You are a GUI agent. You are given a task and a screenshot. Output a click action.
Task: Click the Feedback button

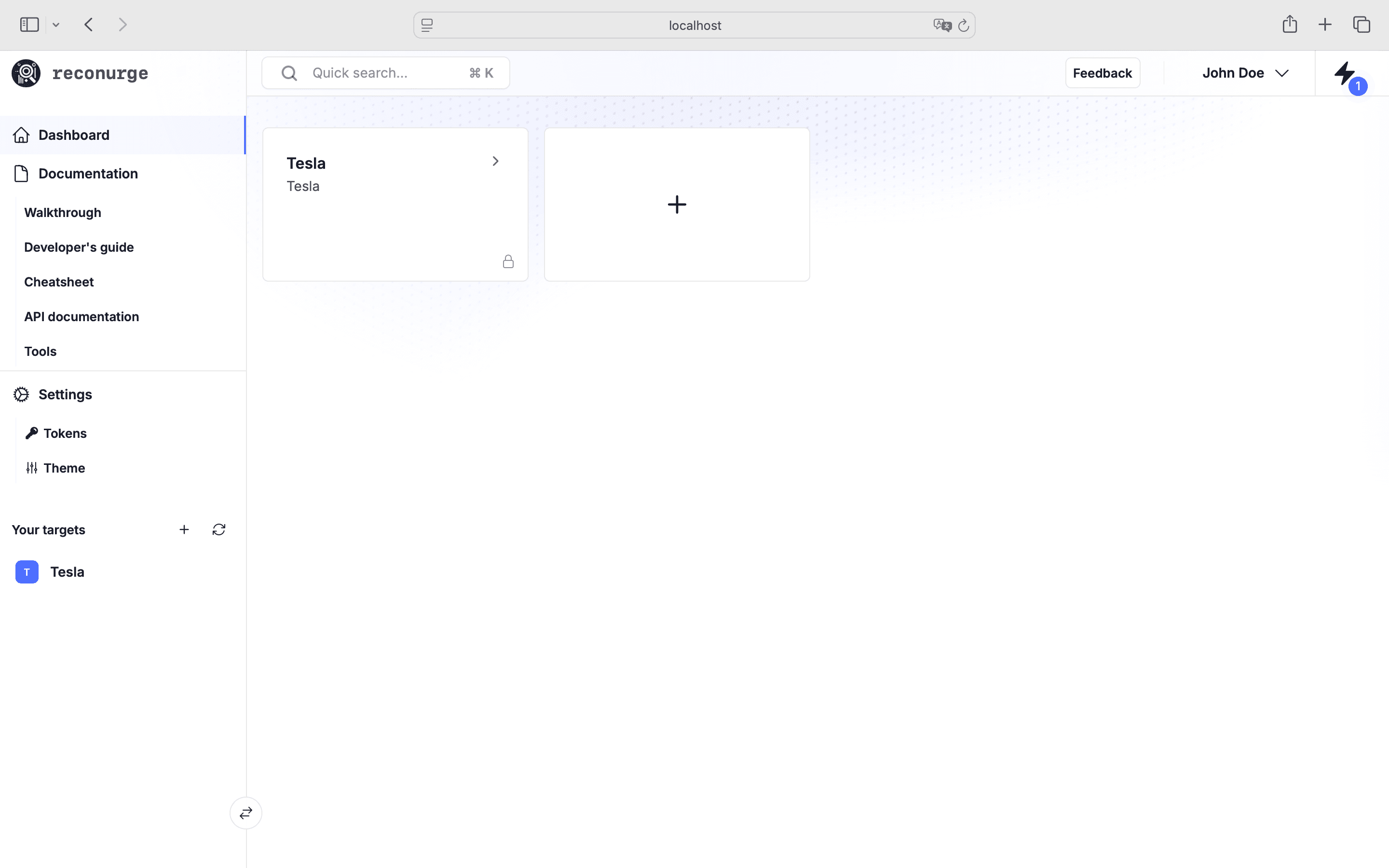[x=1102, y=73]
